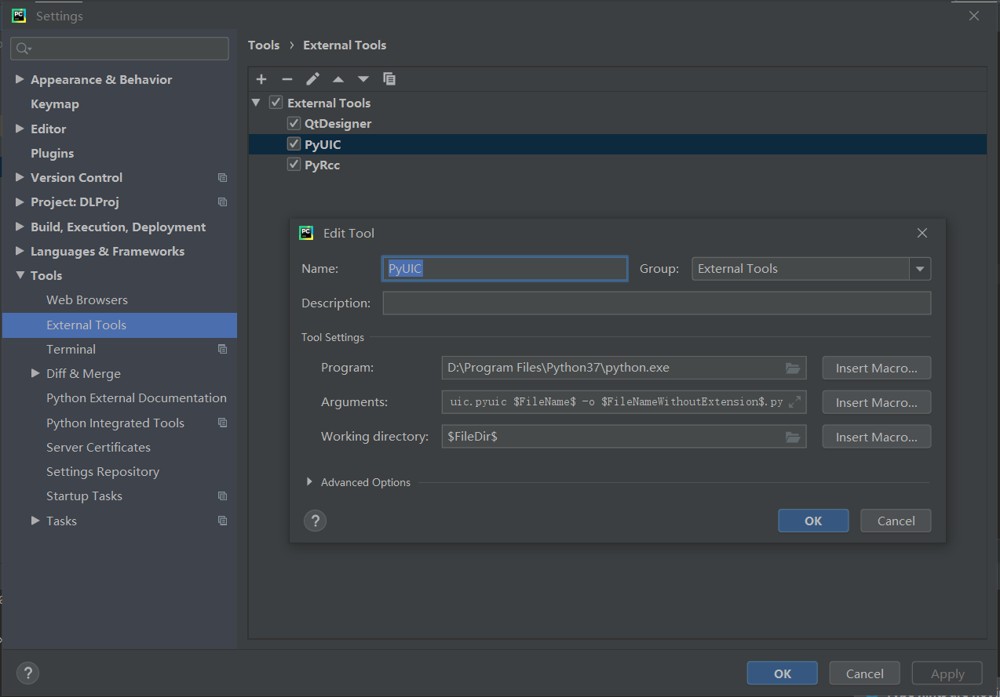This screenshot has height=697, width=1000.
Task: Move tool down with down arrow icon
Action: (x=363, y=79)
